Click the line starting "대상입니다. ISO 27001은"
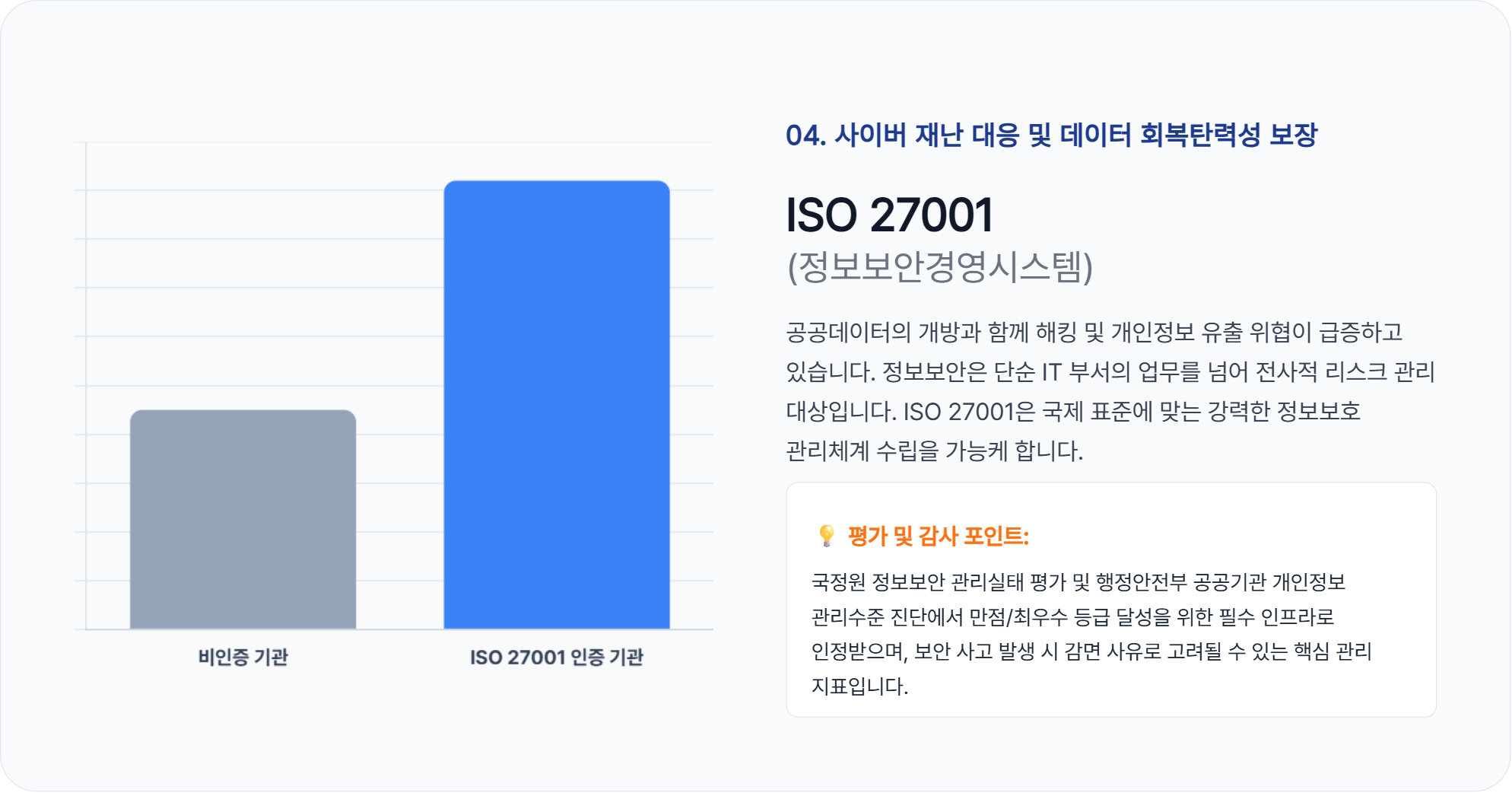Viewport: 1512px width, 793px height. pos(1072,412)
